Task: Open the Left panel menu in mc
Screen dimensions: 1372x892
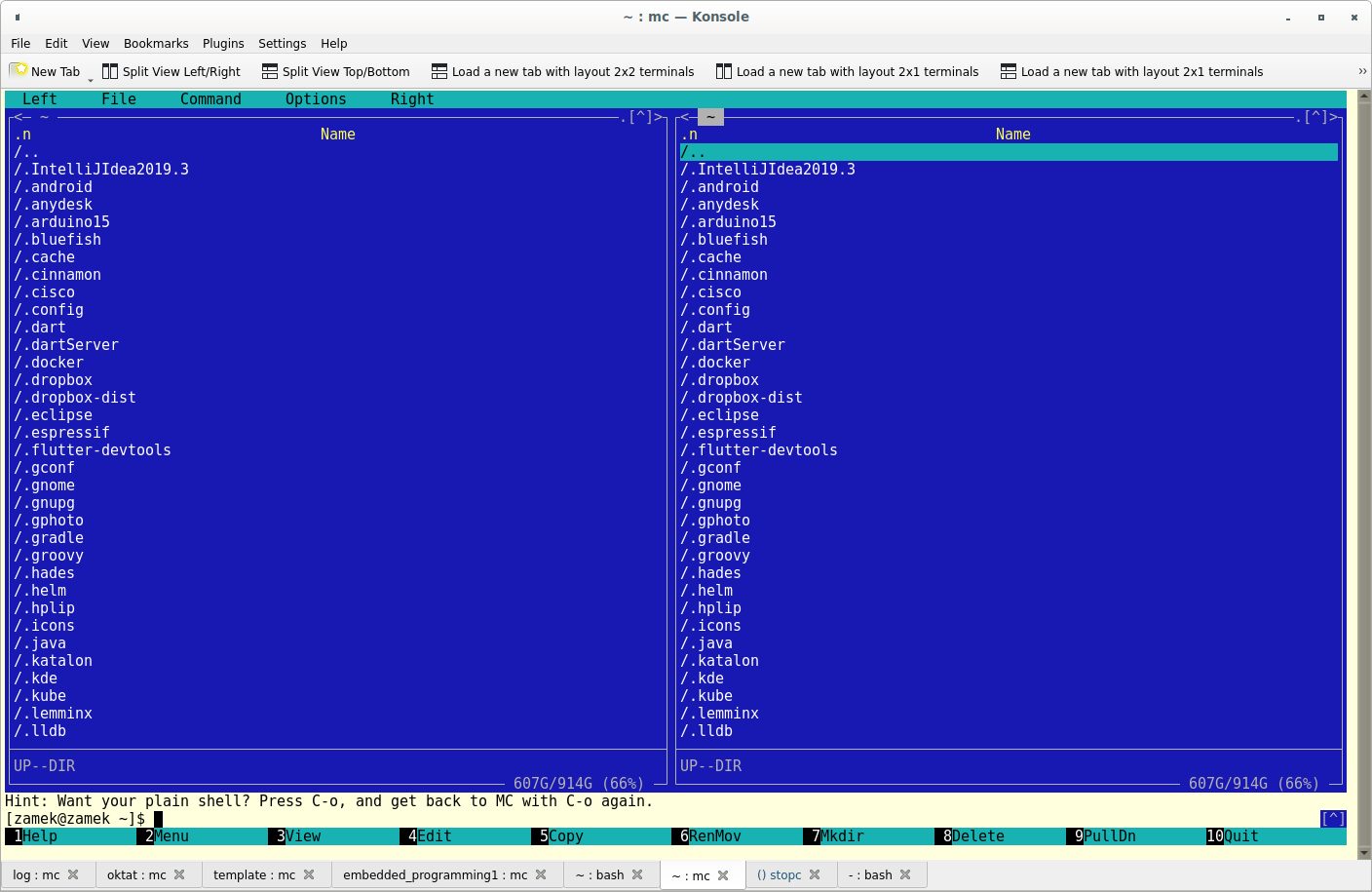Action: pos(39,99)
